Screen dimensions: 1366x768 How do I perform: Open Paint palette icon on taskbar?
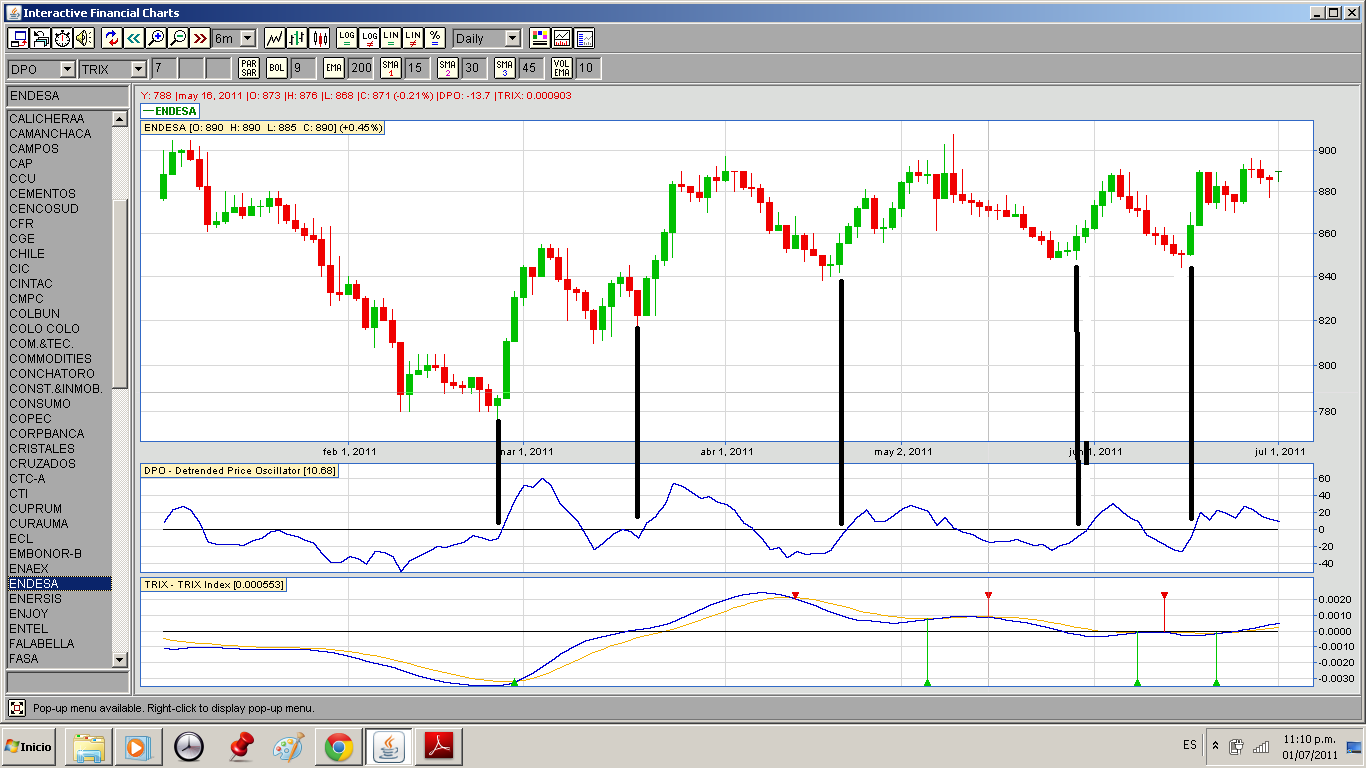coord(288,747)
